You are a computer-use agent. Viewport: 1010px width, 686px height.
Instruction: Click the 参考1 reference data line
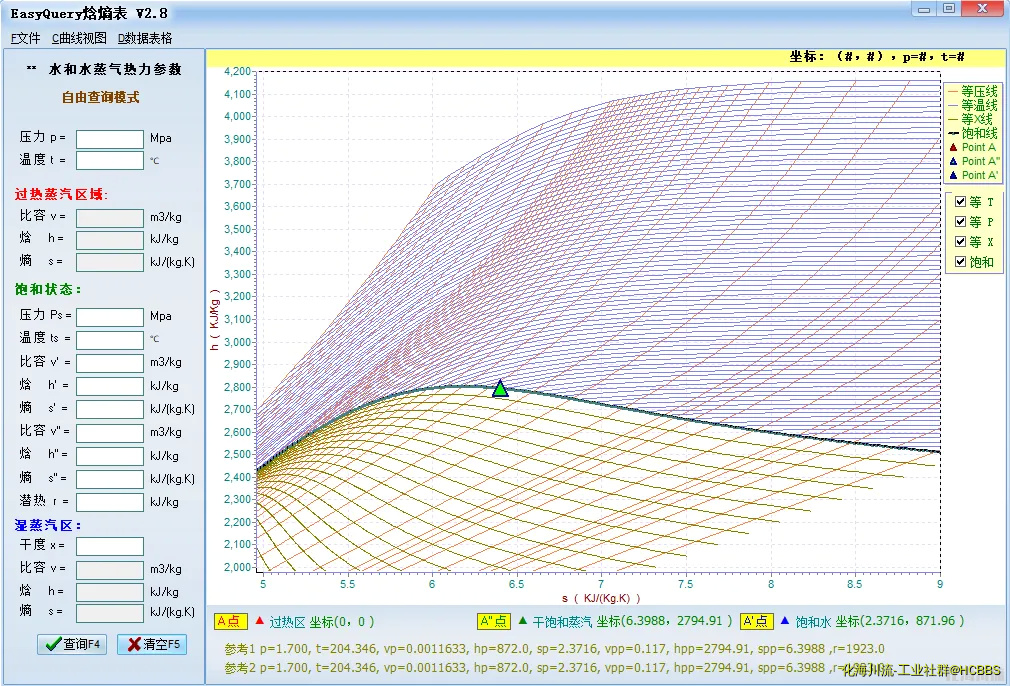coord(555,649)
